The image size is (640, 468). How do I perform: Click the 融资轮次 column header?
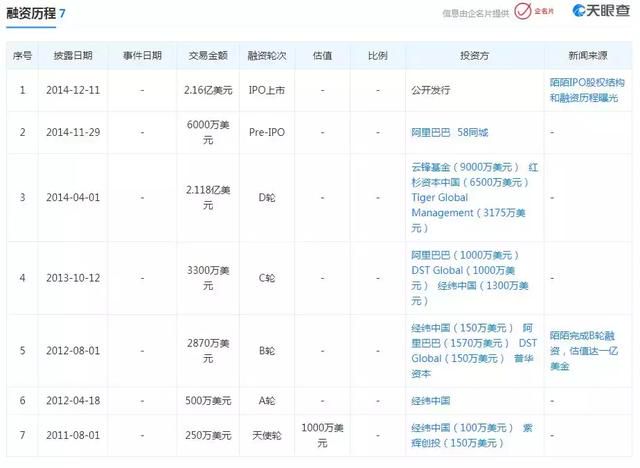pyautogui.click(x=267, y=55)
